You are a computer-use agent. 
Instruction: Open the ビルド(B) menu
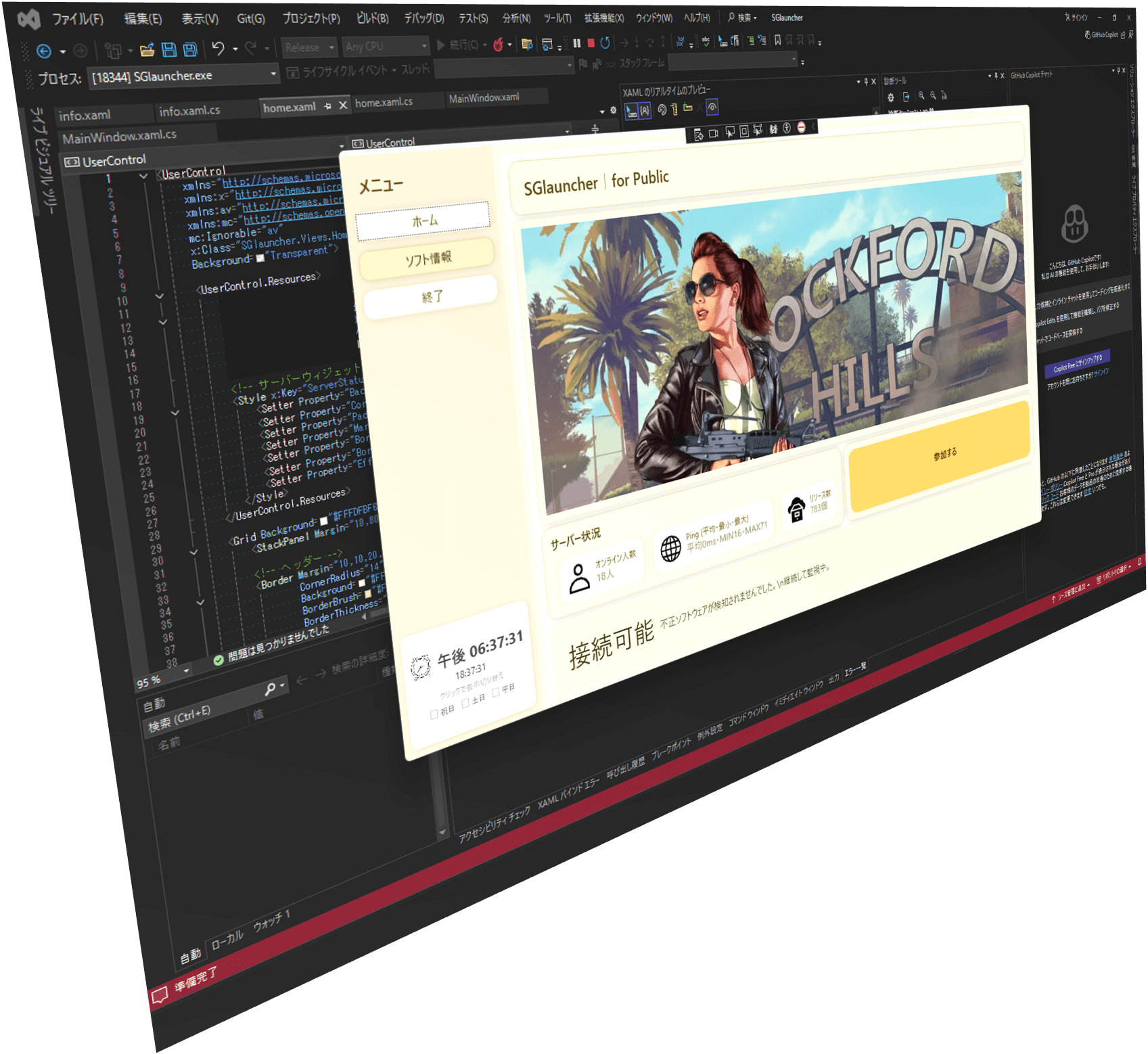[373, 18]
